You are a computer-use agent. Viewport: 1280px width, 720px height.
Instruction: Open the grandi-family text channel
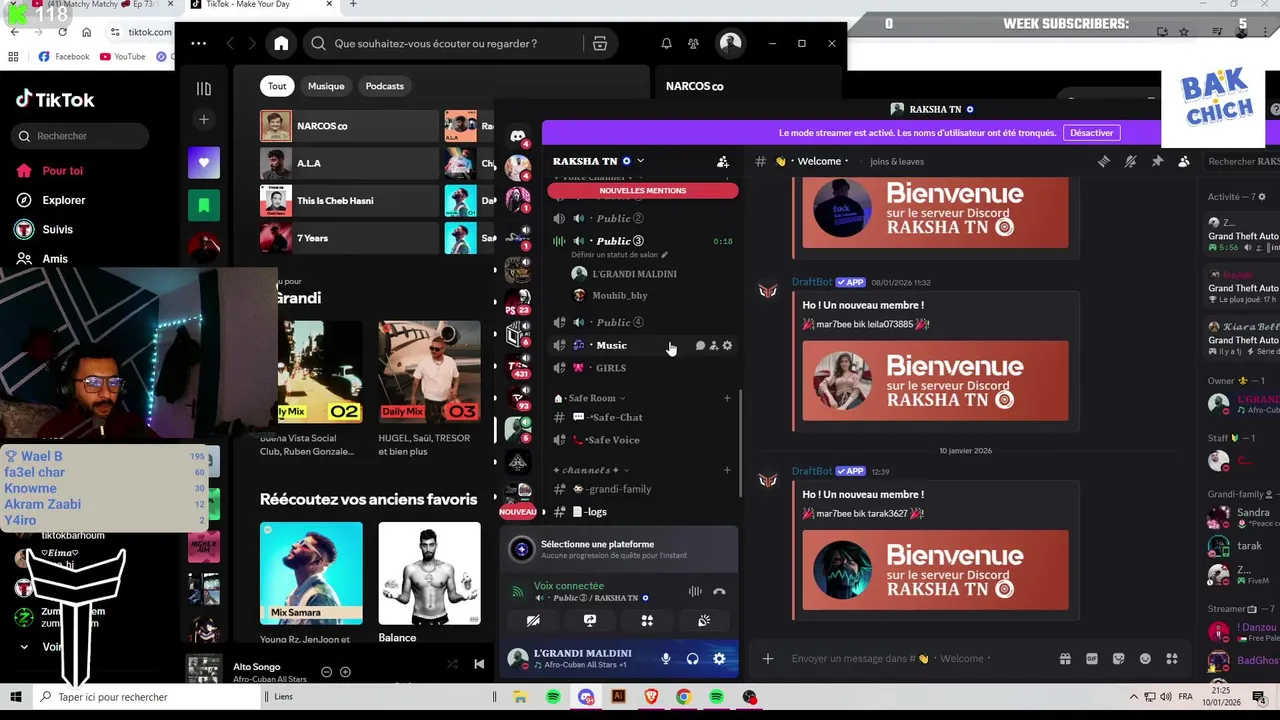tap(619, 489)
